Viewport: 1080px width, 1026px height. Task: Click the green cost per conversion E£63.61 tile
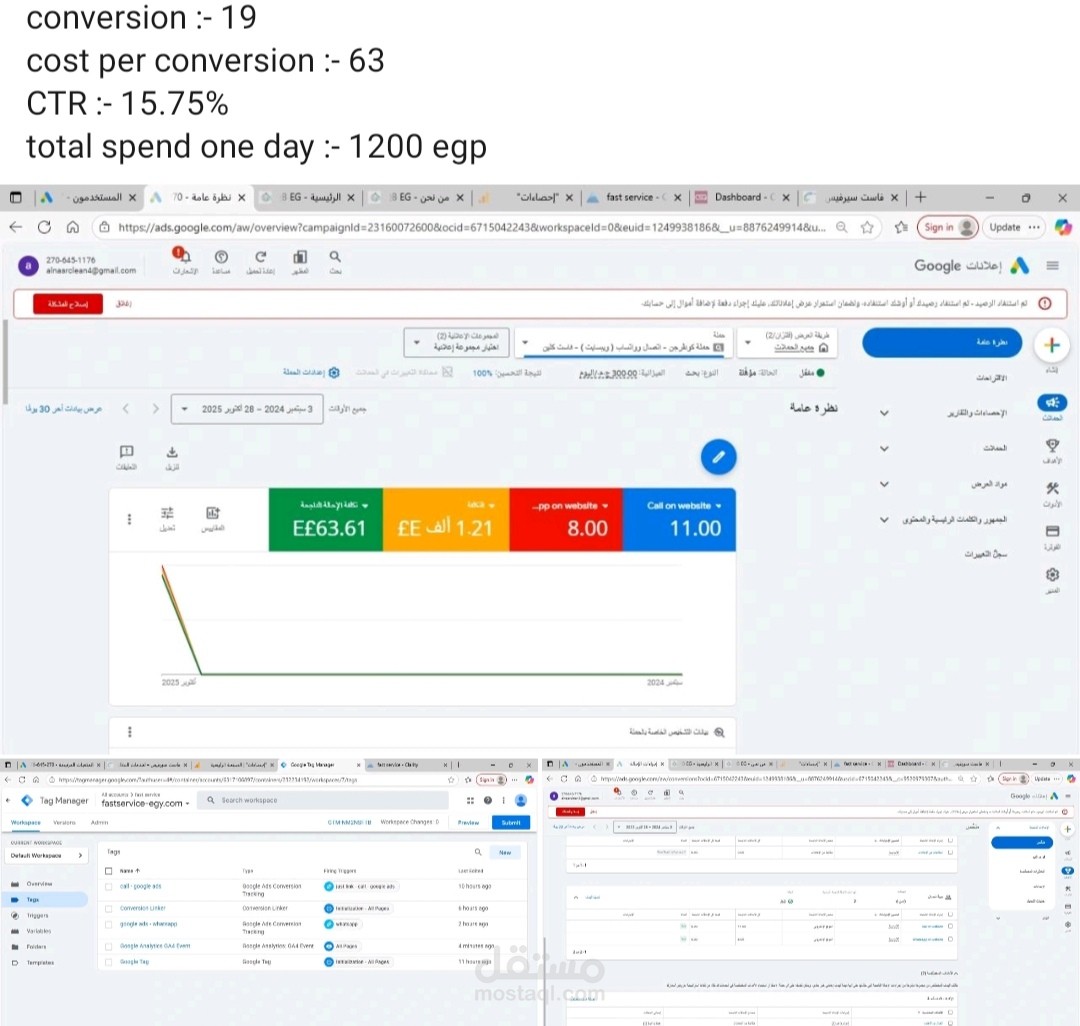coord(326,520)
